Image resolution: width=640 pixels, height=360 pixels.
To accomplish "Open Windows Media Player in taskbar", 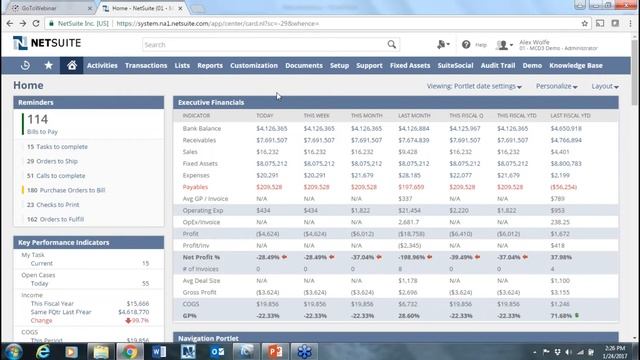I will click(x=71, y=352).
